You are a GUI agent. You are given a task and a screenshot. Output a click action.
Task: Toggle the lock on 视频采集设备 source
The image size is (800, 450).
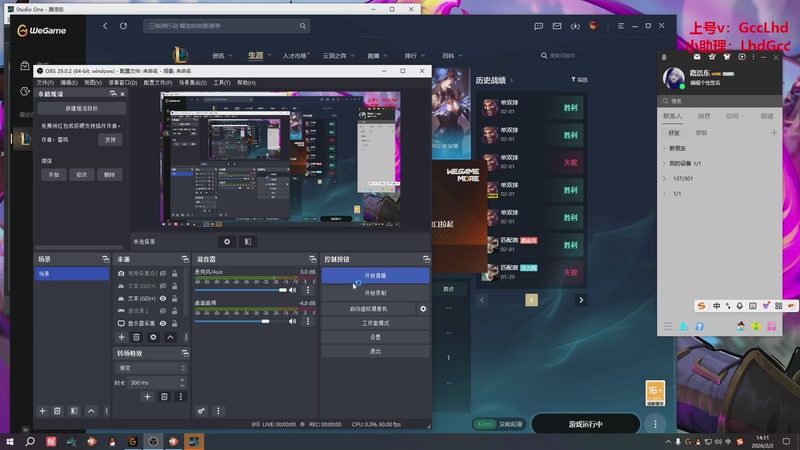[174, 273]
